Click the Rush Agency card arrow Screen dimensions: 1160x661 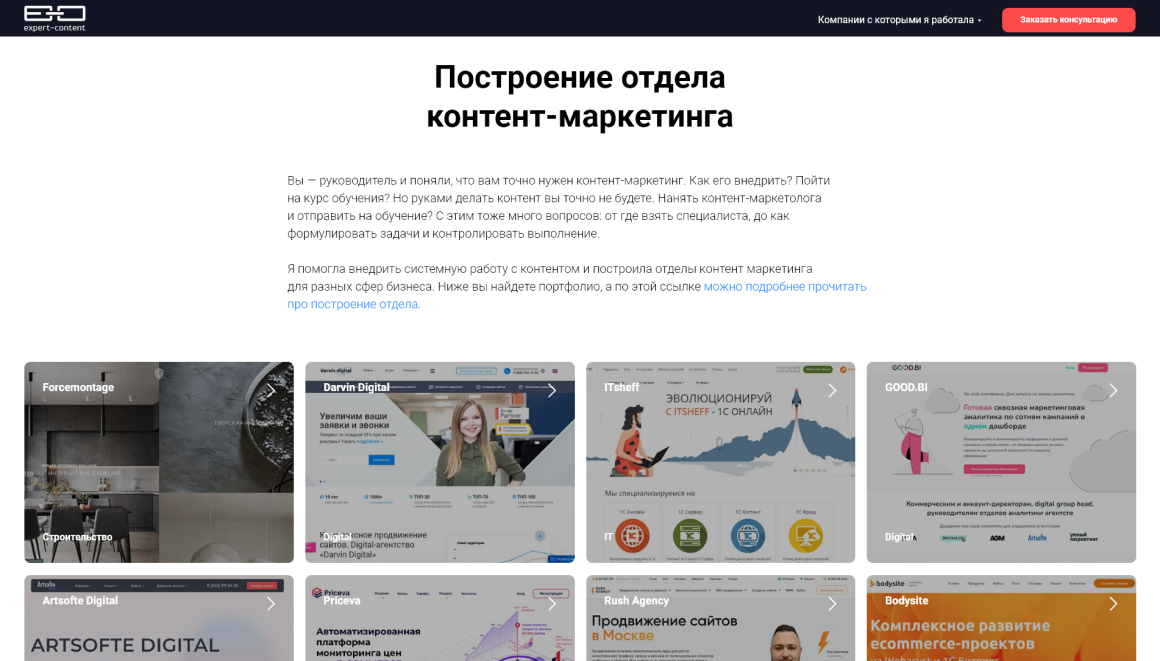[x=832, y=604]
